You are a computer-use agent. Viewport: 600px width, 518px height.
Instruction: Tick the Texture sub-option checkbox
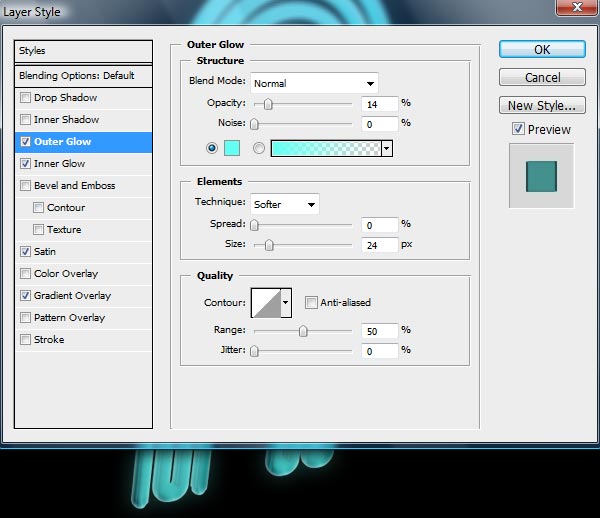pyautogui.click(x=38, y=230)
